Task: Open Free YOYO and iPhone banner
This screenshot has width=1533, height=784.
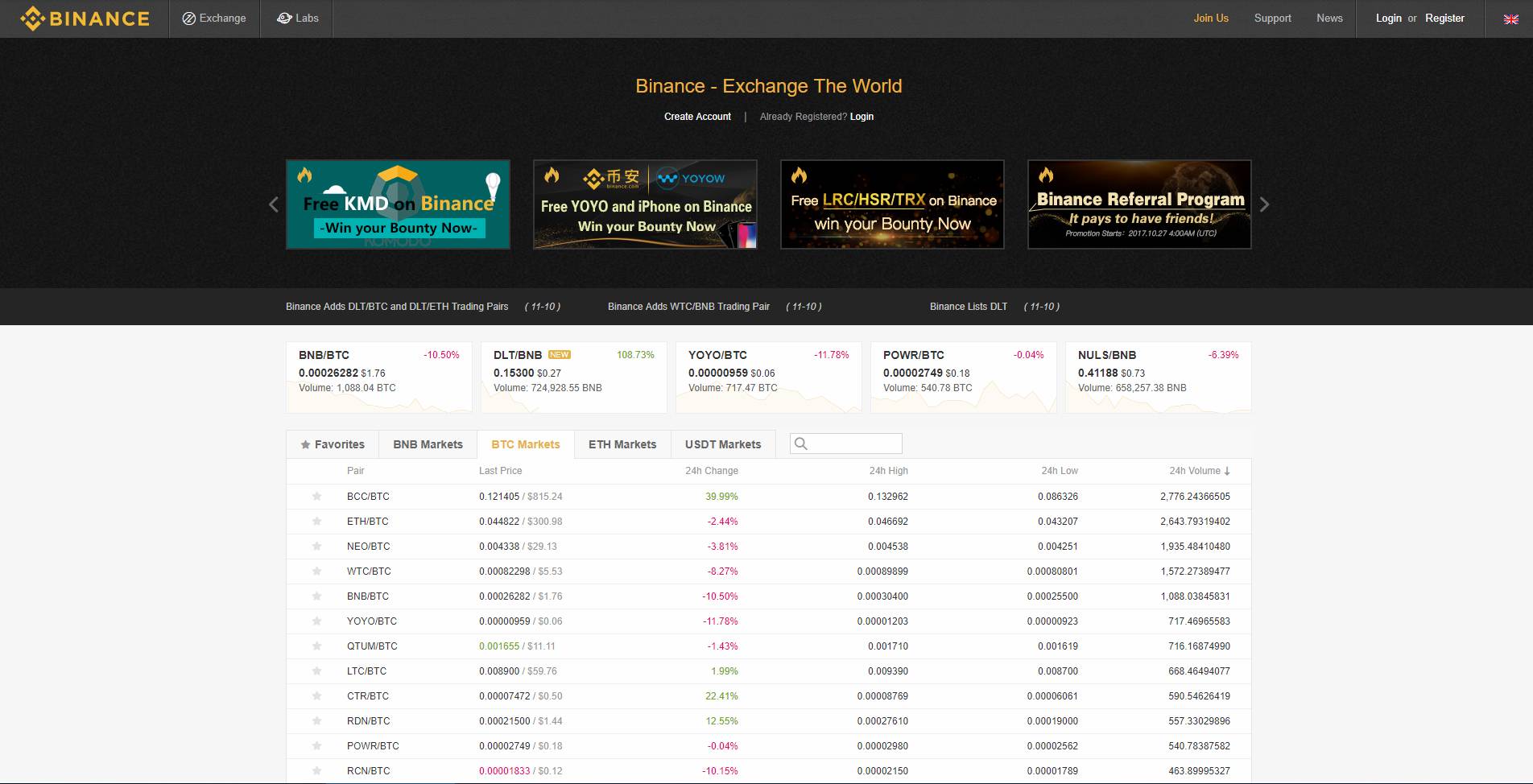Action: coord(645,204)
